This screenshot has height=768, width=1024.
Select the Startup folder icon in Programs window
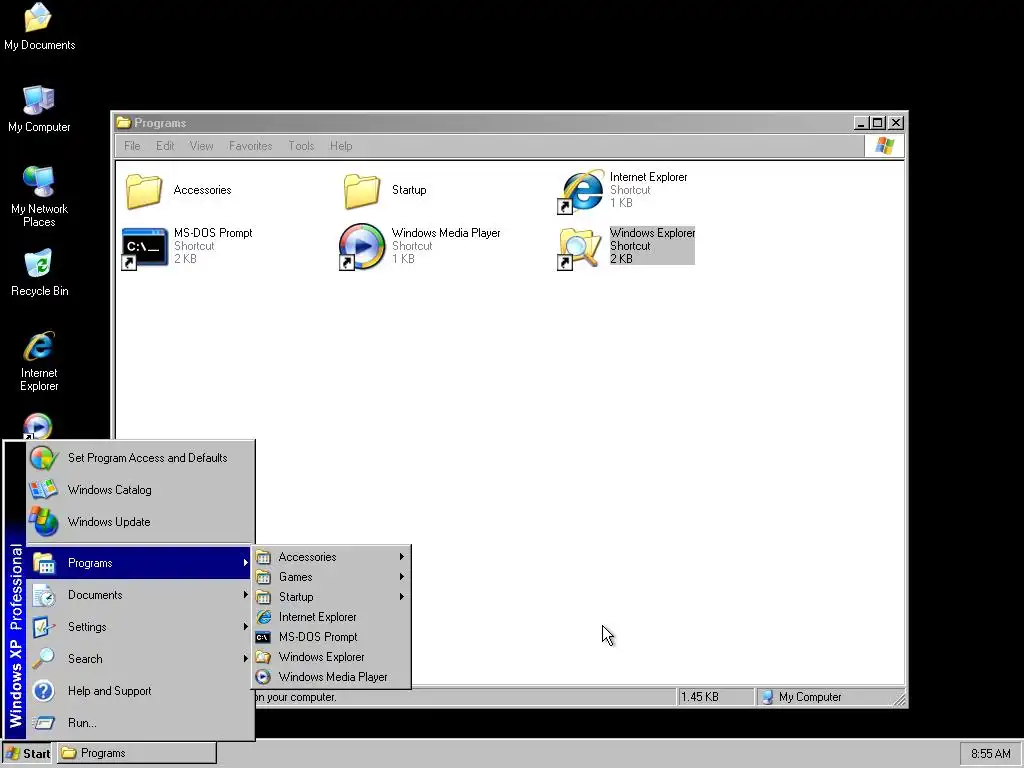click(x=362, y=191)
